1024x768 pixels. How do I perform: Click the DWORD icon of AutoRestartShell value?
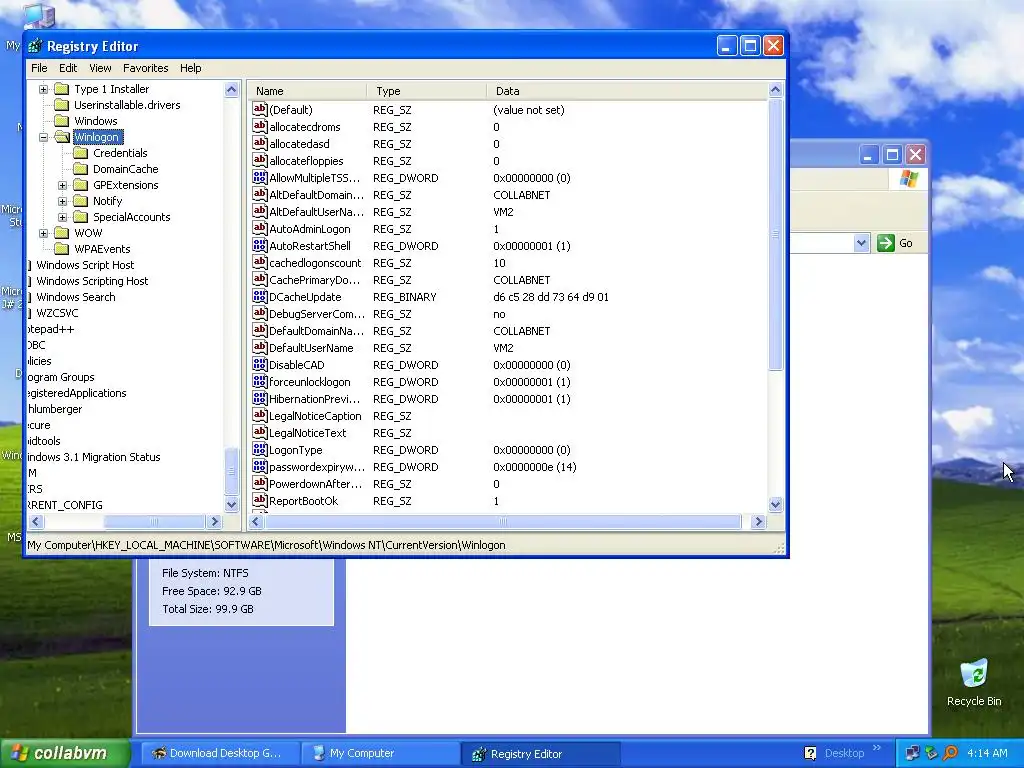260,246
